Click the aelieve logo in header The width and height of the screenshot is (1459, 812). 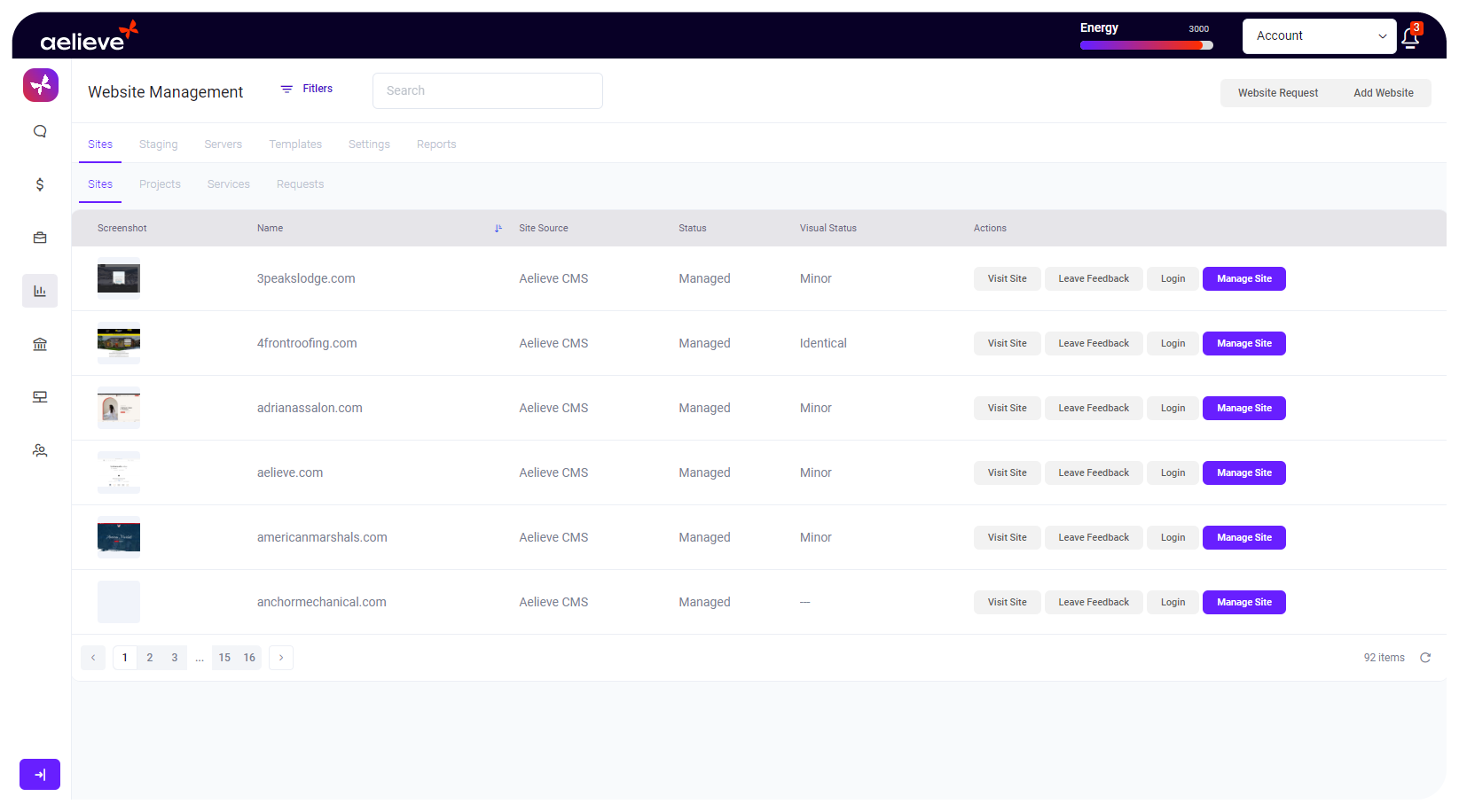[x=89, y=35]
